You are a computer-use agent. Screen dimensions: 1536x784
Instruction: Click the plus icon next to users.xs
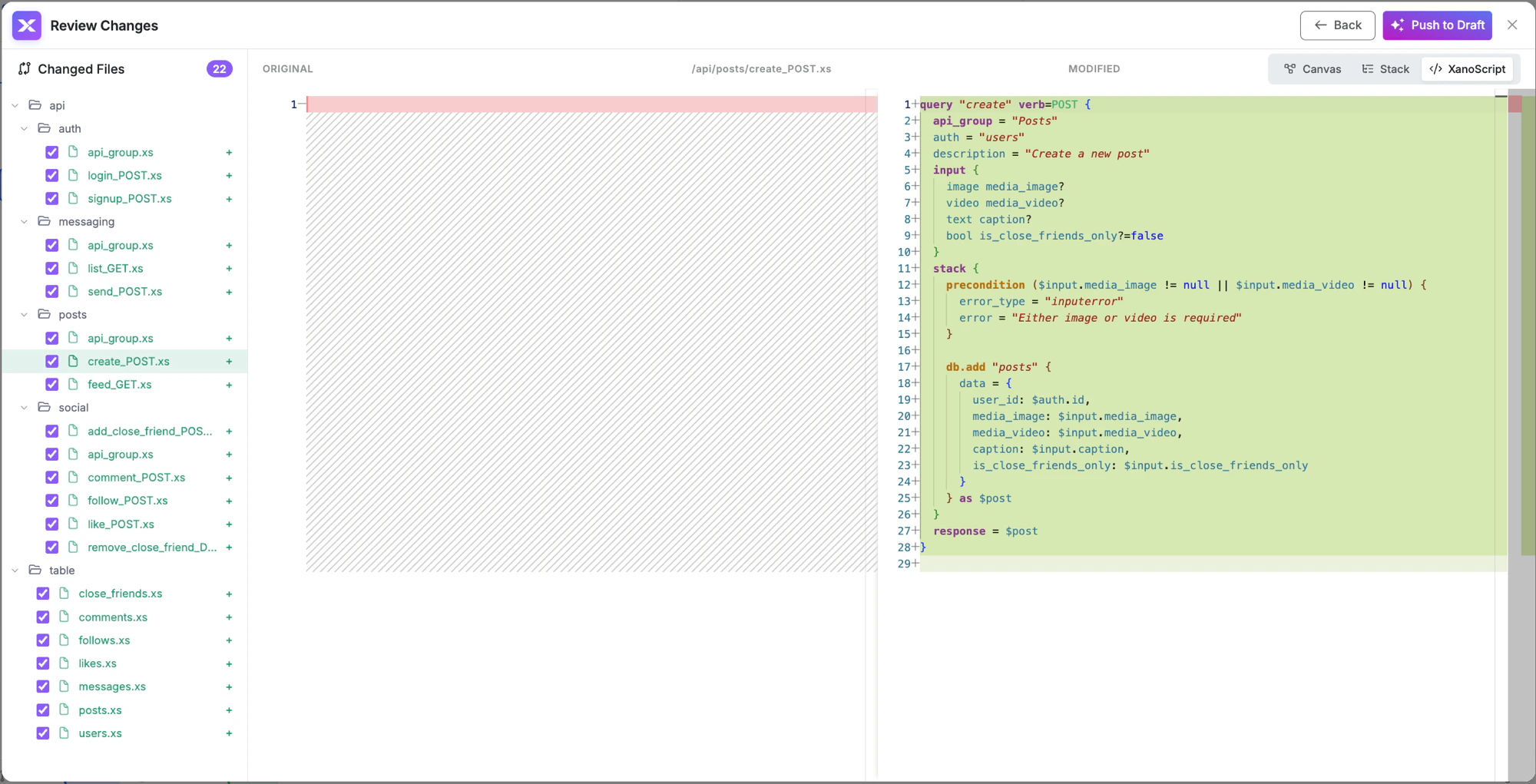point(229,733)
